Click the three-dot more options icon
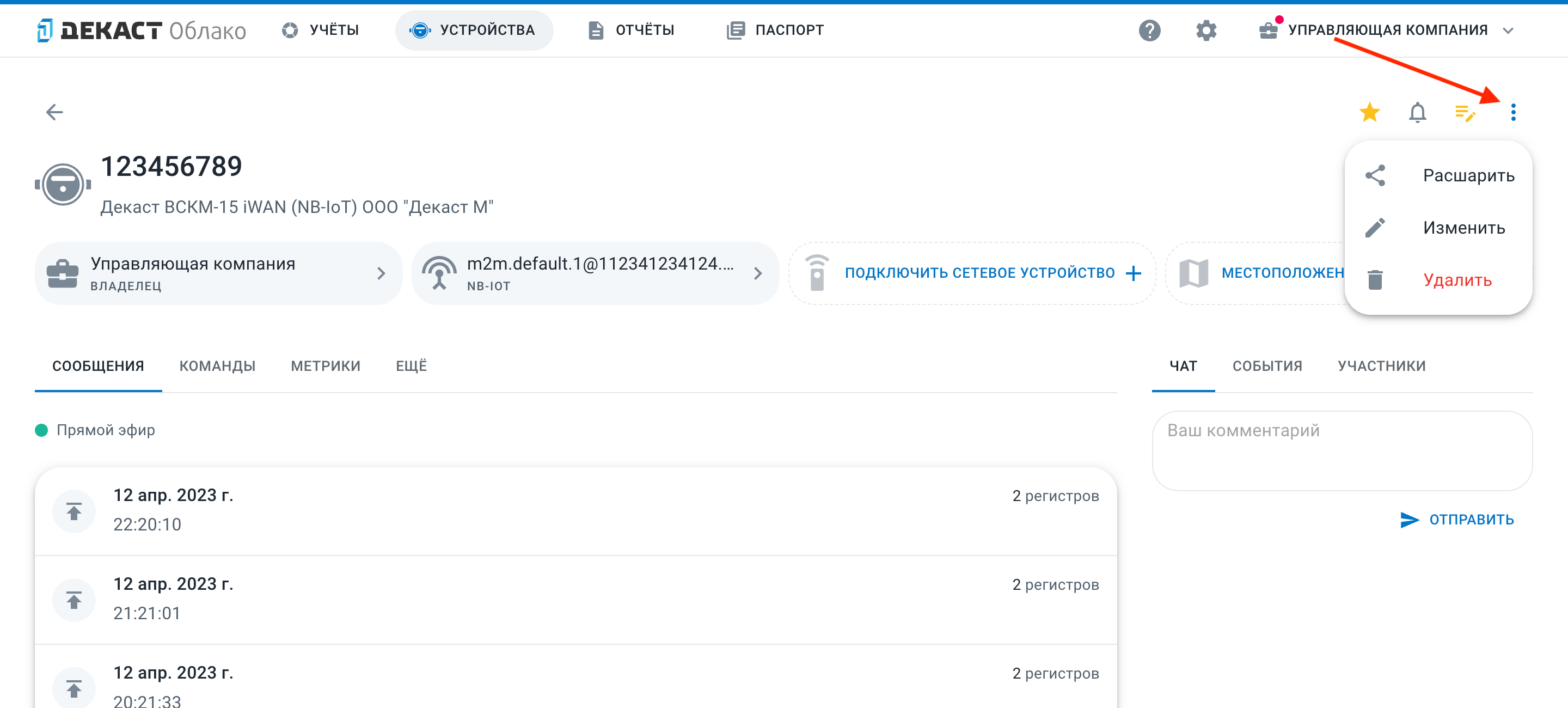This screenshot has width=1568, height=708. (1512, 112)
